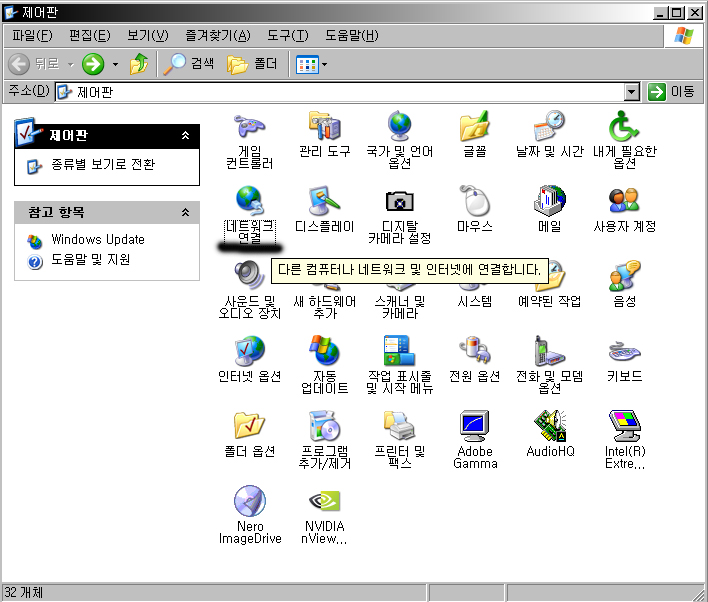Click the 32 개체 status bar text

(23, 592)
